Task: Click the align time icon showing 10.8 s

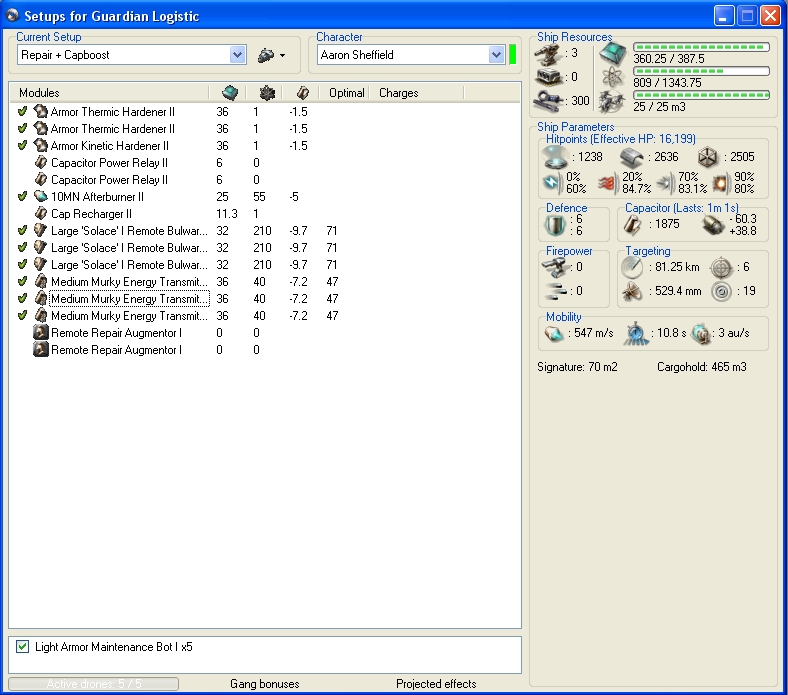Action: coord(635,334)
